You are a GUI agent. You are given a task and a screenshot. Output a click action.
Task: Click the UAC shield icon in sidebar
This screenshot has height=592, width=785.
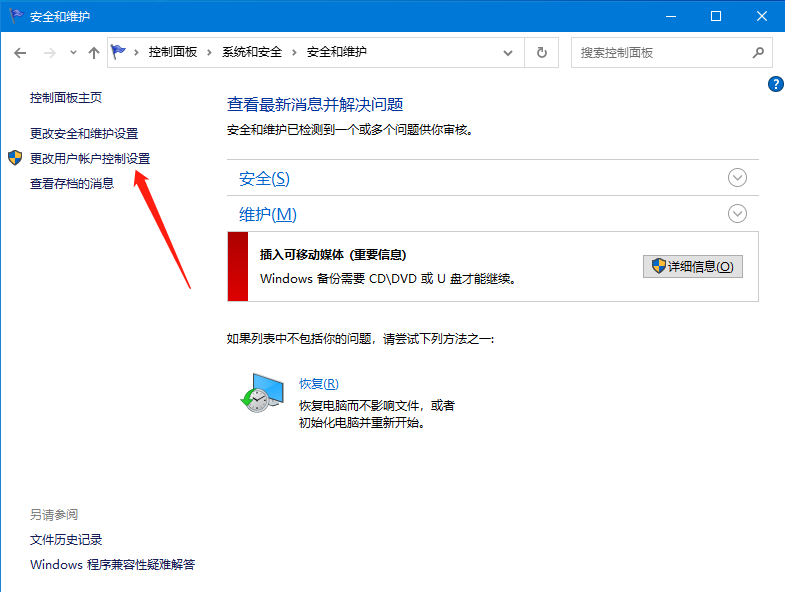pos(14,158)
